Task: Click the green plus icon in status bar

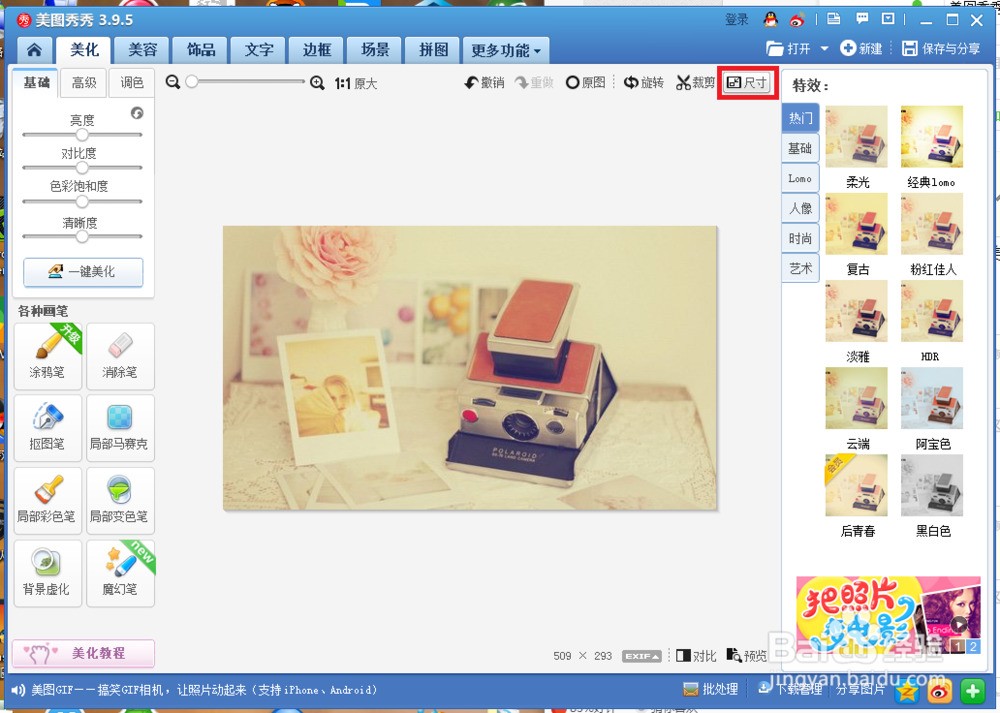Action: click(973, 691)
